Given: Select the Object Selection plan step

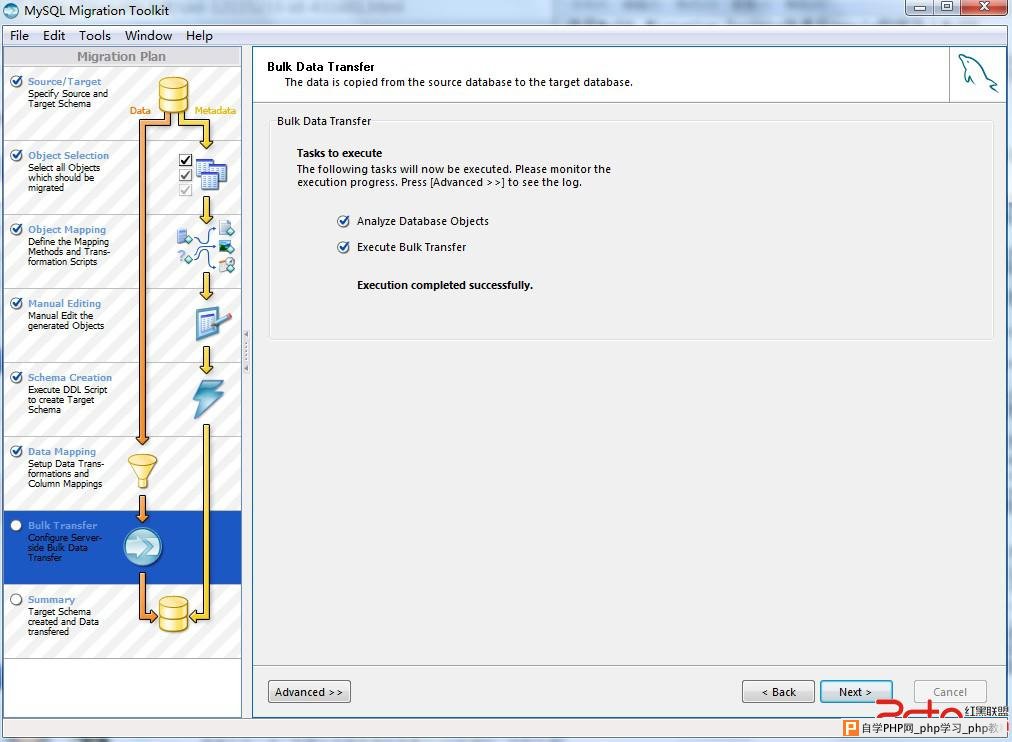Looking at the screenshot, I should 123,177.
